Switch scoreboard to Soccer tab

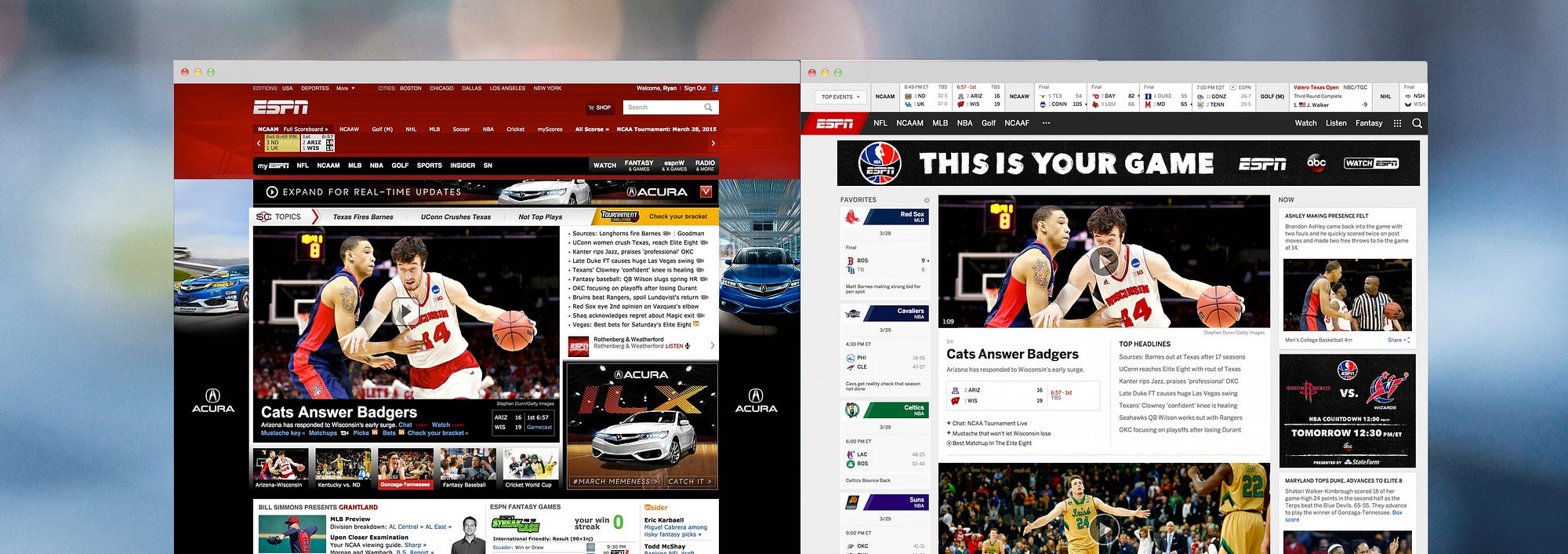pyautogui.click(x=461, y=129)
